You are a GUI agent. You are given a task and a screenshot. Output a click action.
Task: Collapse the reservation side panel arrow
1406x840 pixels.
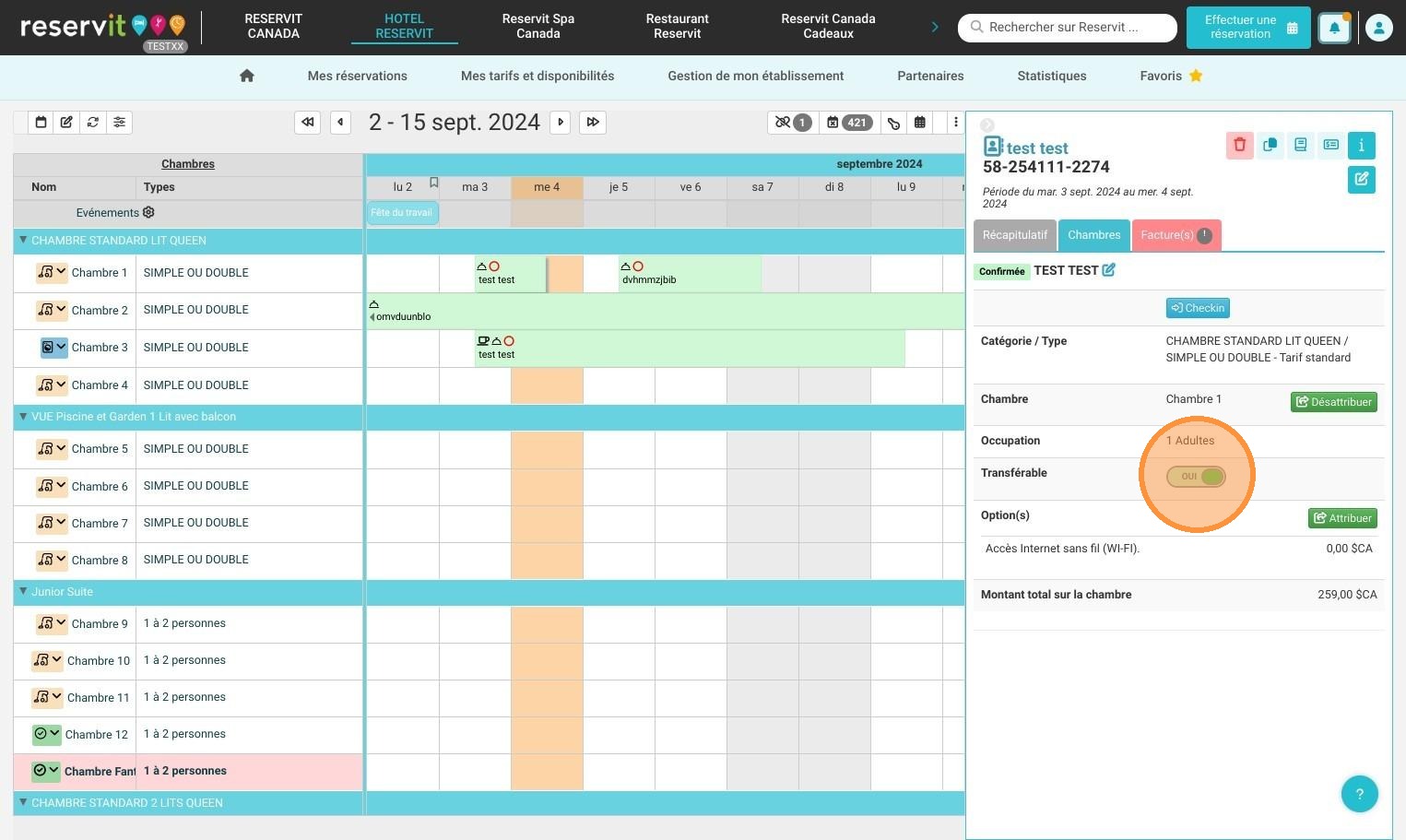click(x=987, y=124)
